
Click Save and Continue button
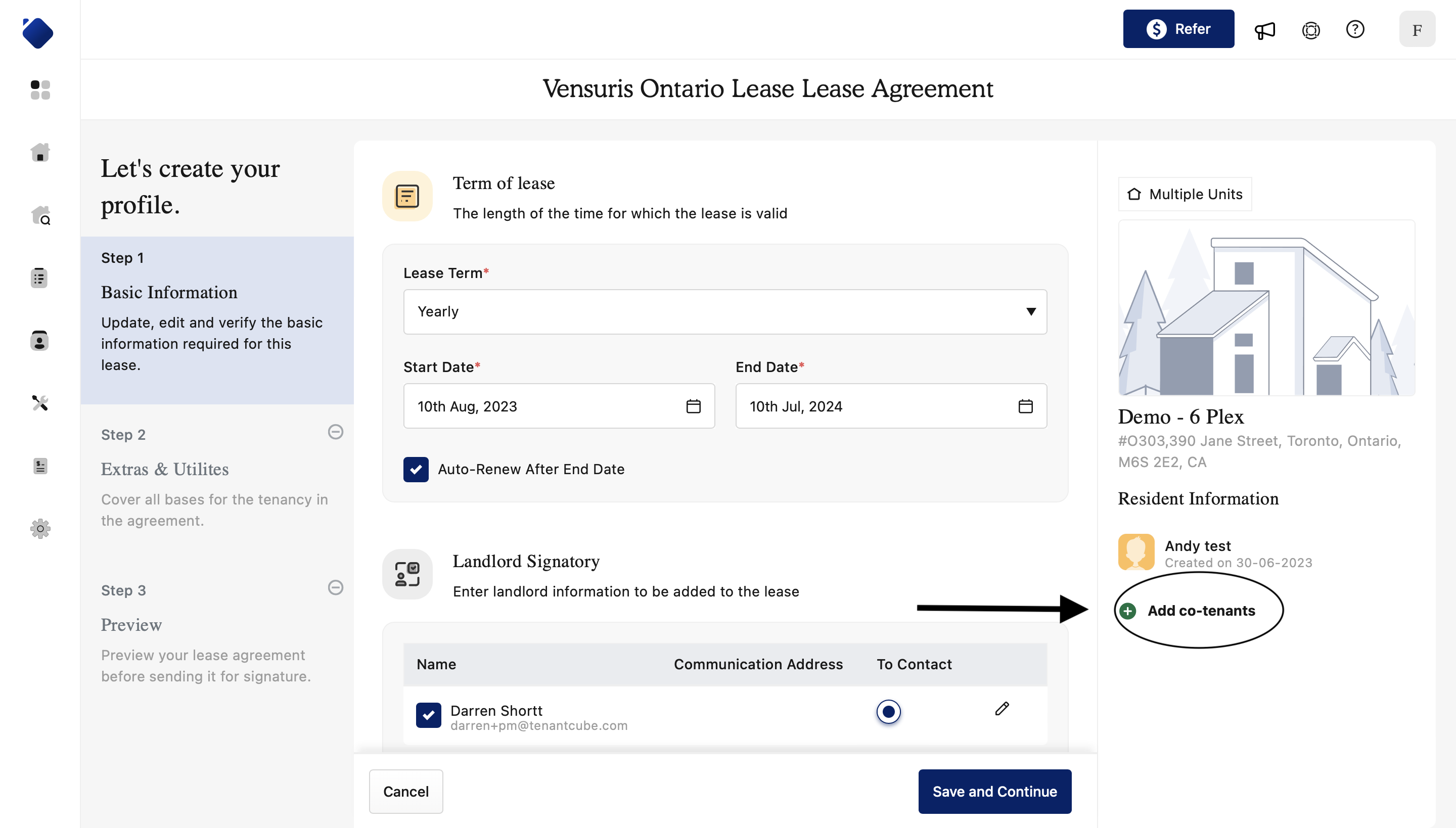tap(994, 791)
